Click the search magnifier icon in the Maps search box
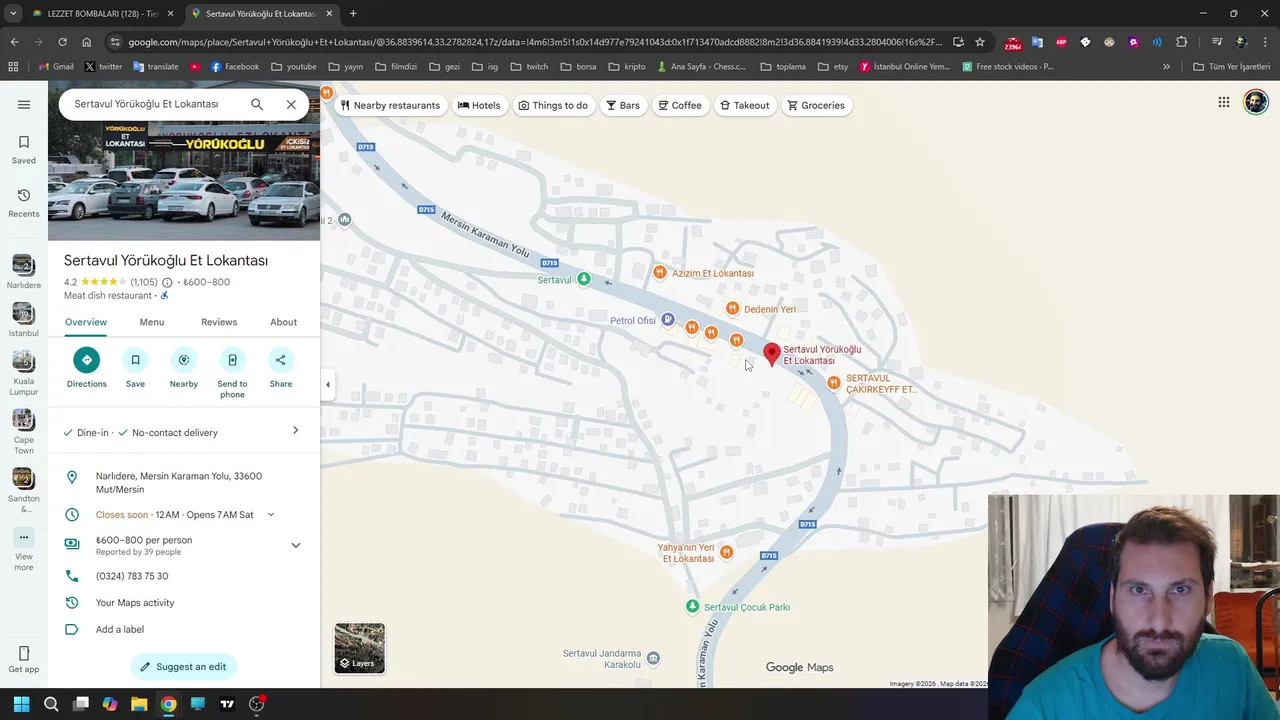 point(257,104)
